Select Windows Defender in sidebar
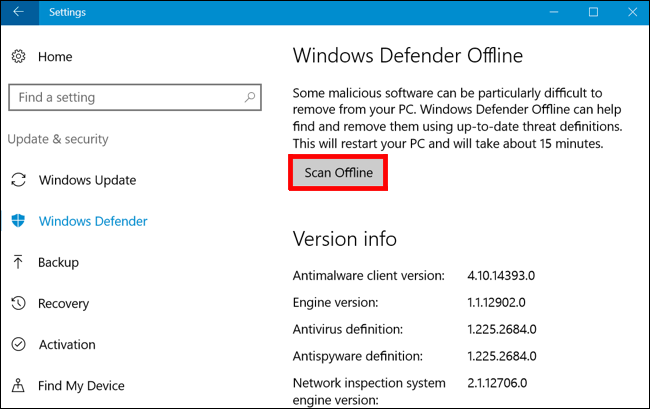The image size is (650, 409). (x=93, y=221)
